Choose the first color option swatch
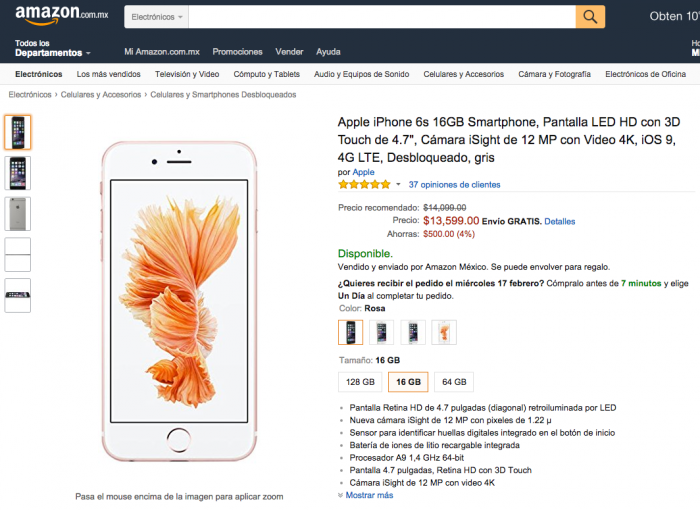 (351, 333)
